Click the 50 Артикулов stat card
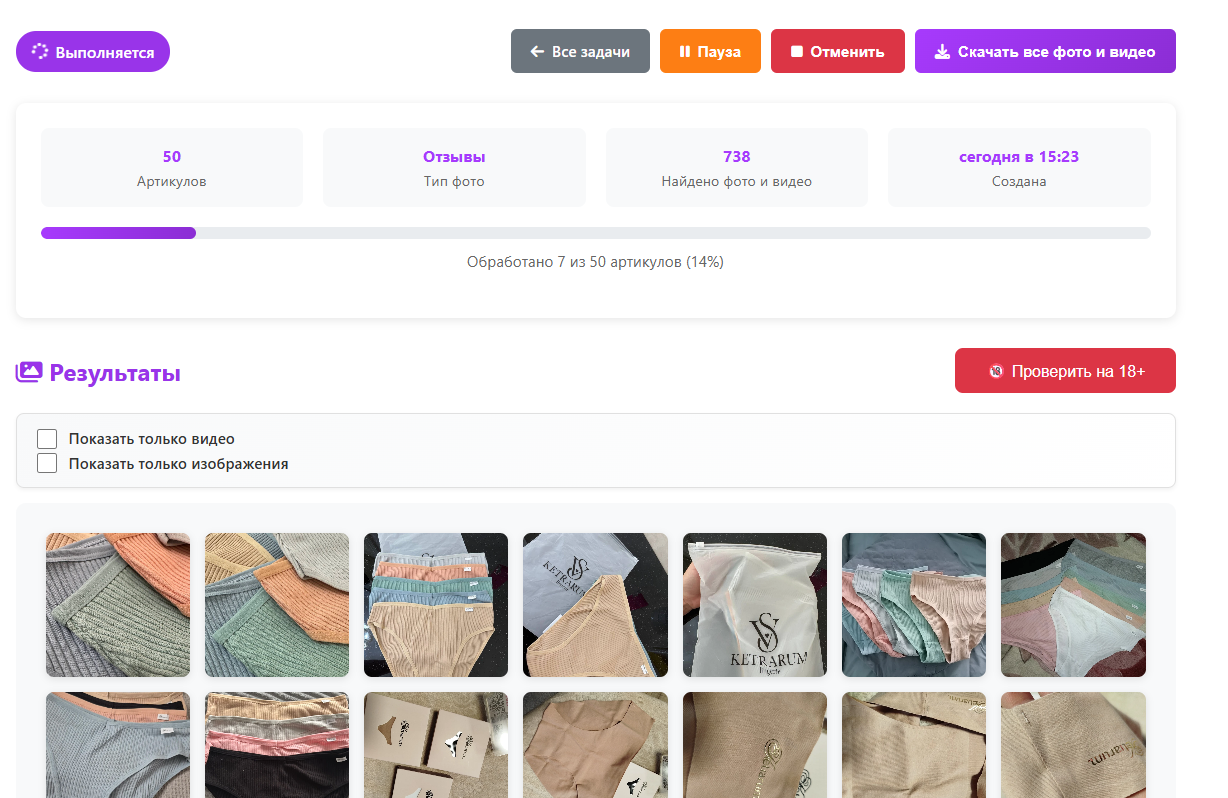The image size is (1228, 798). point(172,168)
